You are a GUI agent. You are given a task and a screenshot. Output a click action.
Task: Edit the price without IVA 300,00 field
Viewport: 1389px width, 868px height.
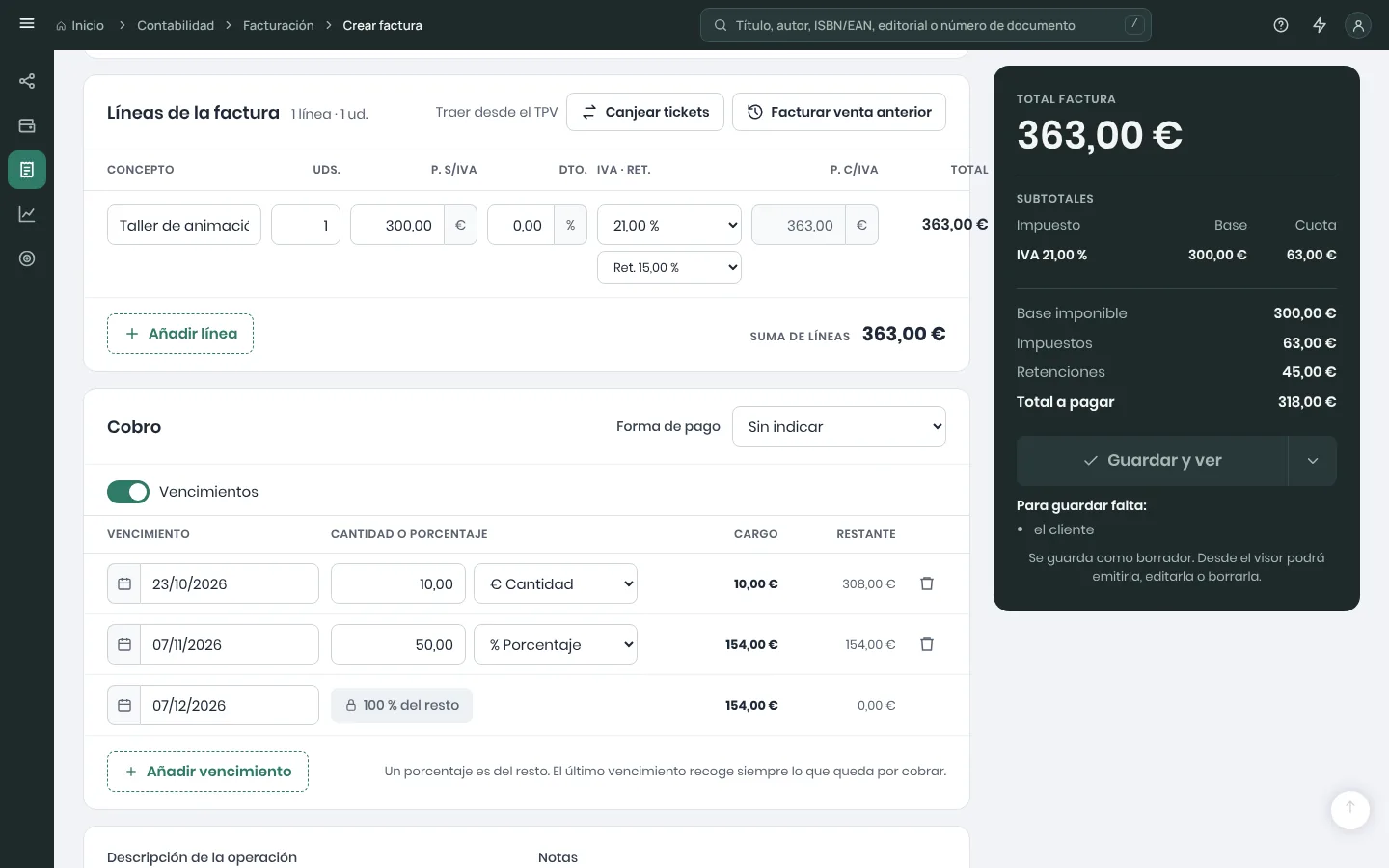397,225
